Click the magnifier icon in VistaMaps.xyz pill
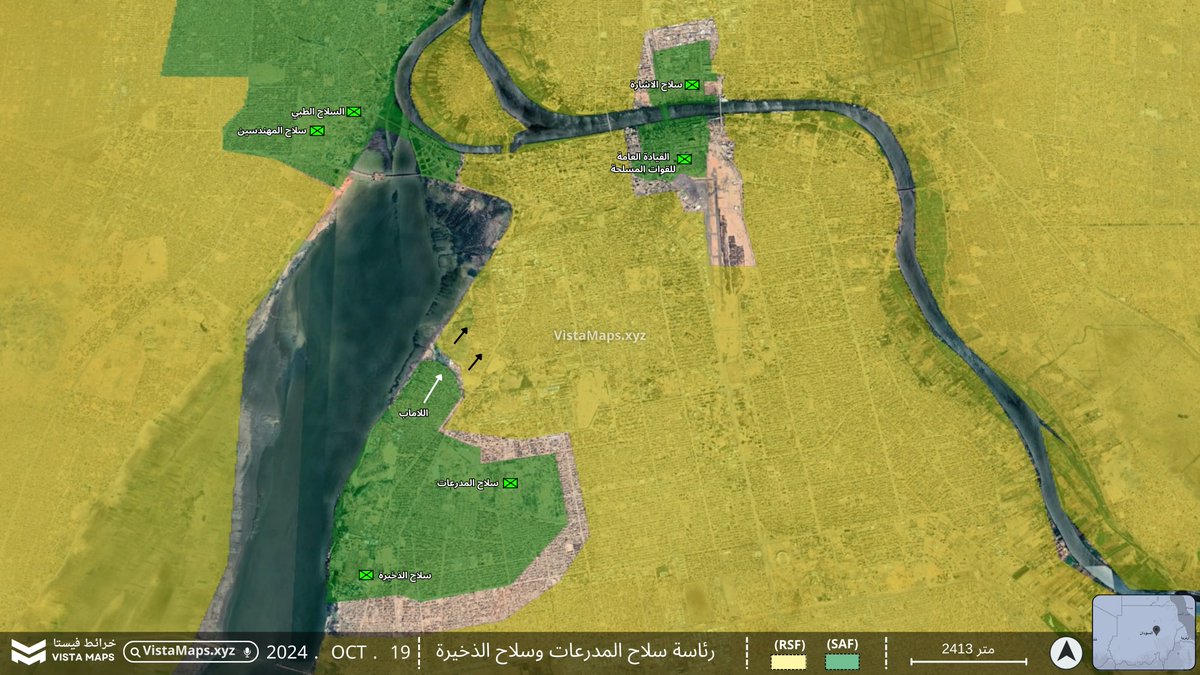This screenshot has height=675, width=1200. [x=135, y=652]
